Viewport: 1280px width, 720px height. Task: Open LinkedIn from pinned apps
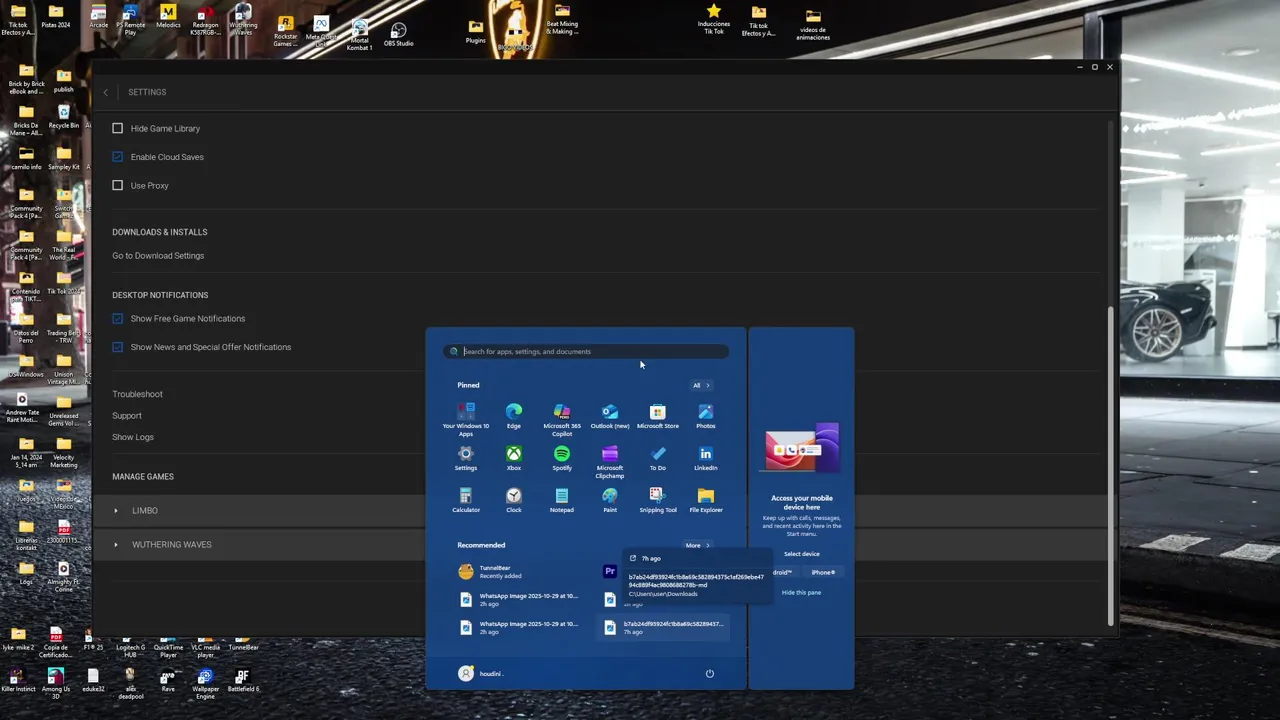click(x=706, y=458)
